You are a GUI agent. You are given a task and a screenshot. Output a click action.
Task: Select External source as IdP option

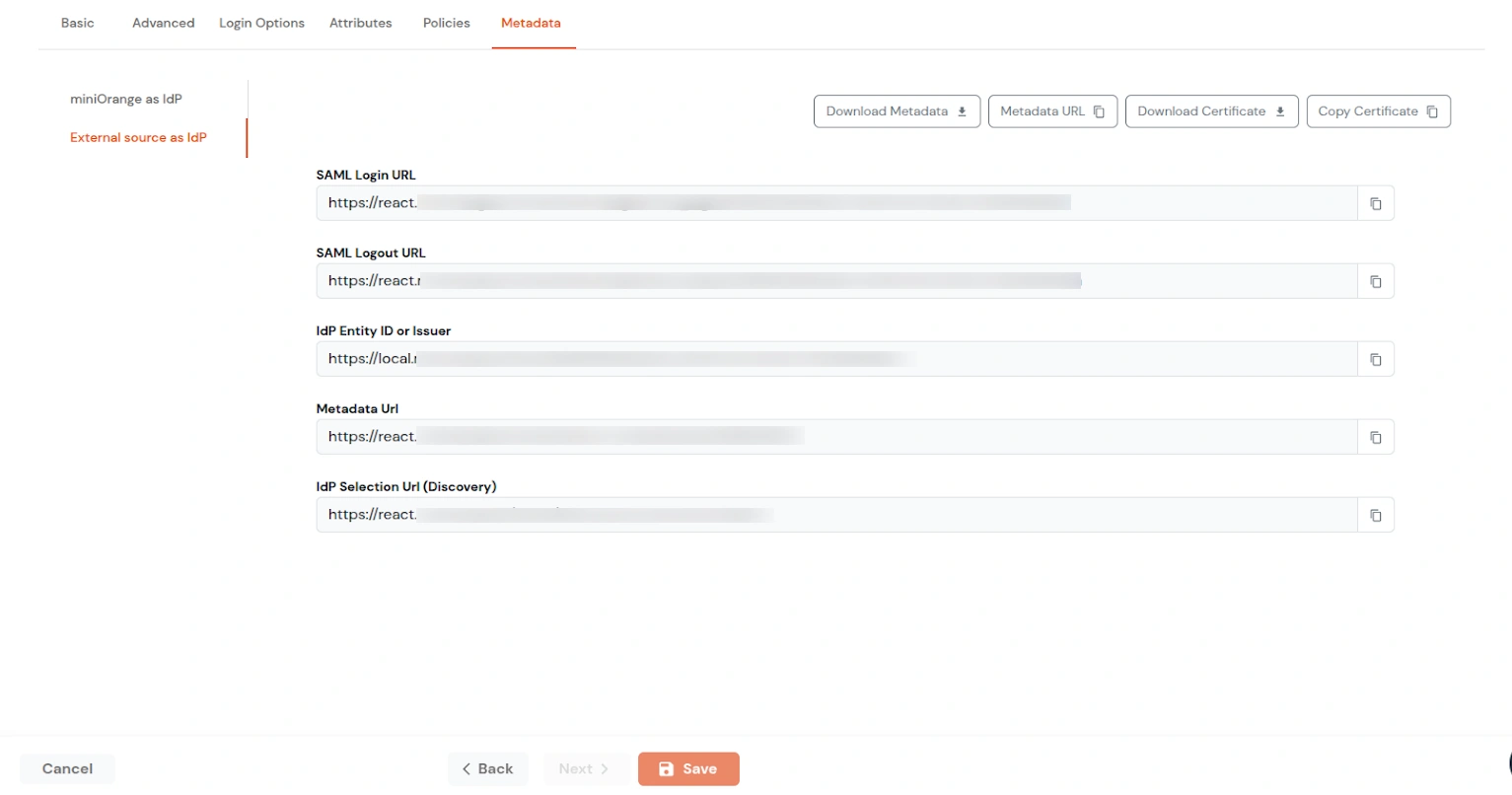coord(138,137)
